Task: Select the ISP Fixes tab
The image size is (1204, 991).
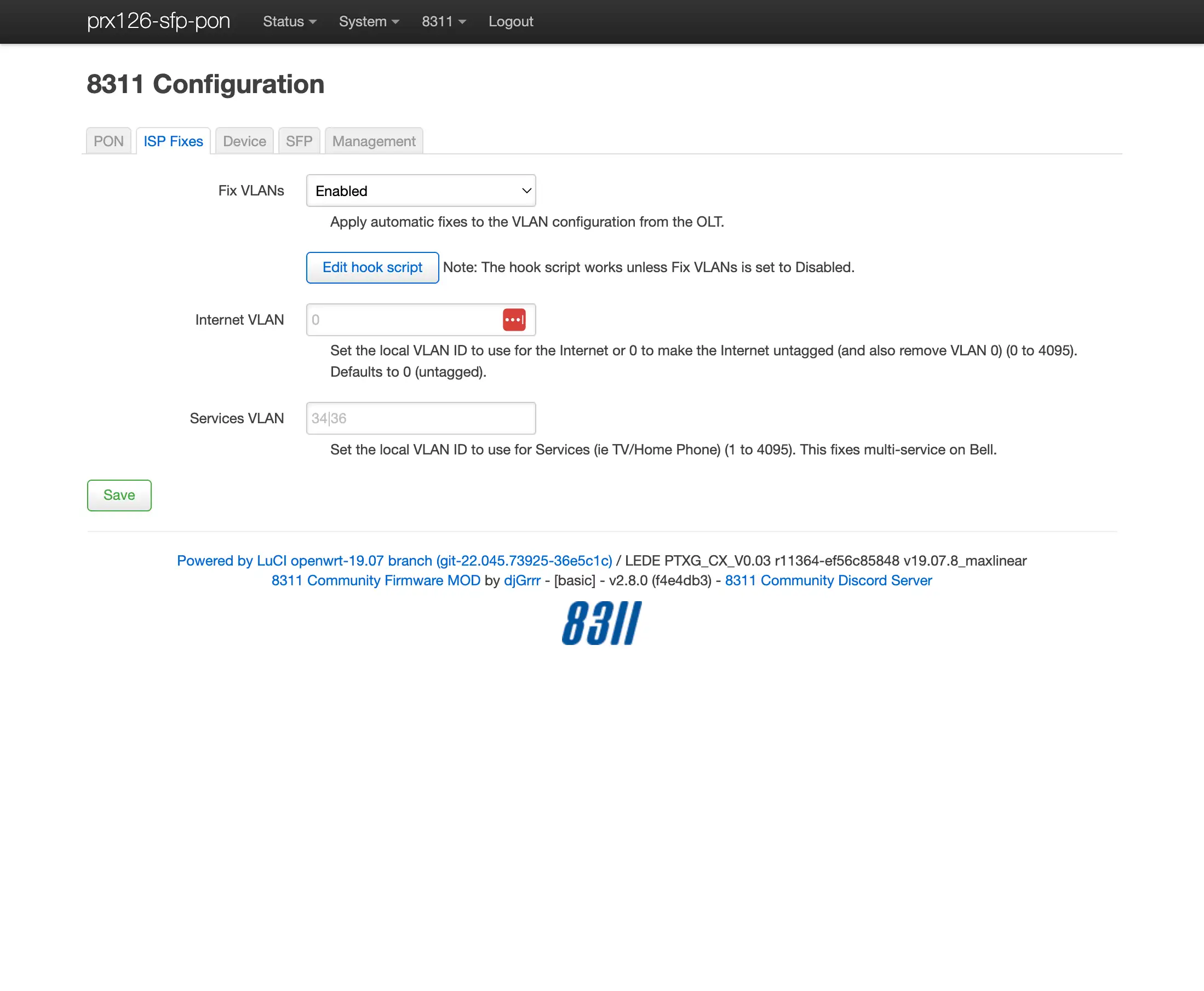Action: (x=173, y=141)
